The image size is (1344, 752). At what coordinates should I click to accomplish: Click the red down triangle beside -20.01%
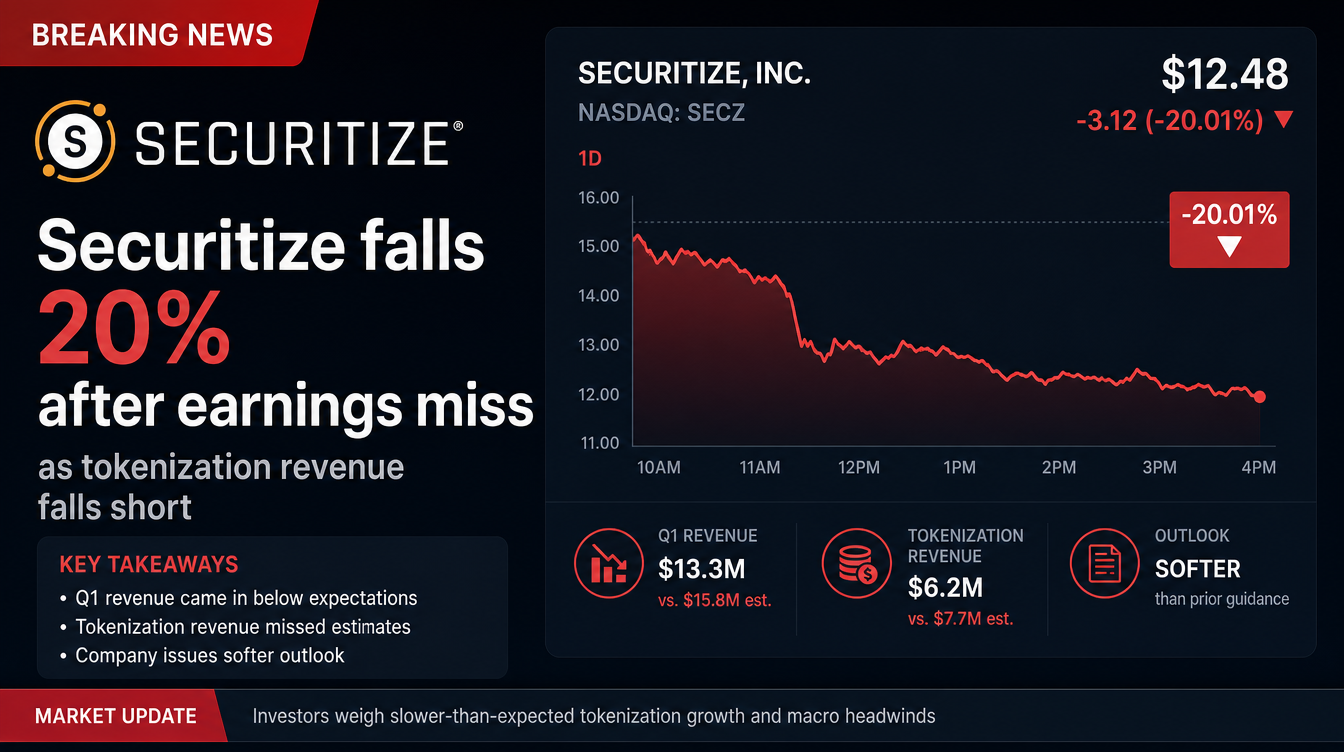[1285, 121]
